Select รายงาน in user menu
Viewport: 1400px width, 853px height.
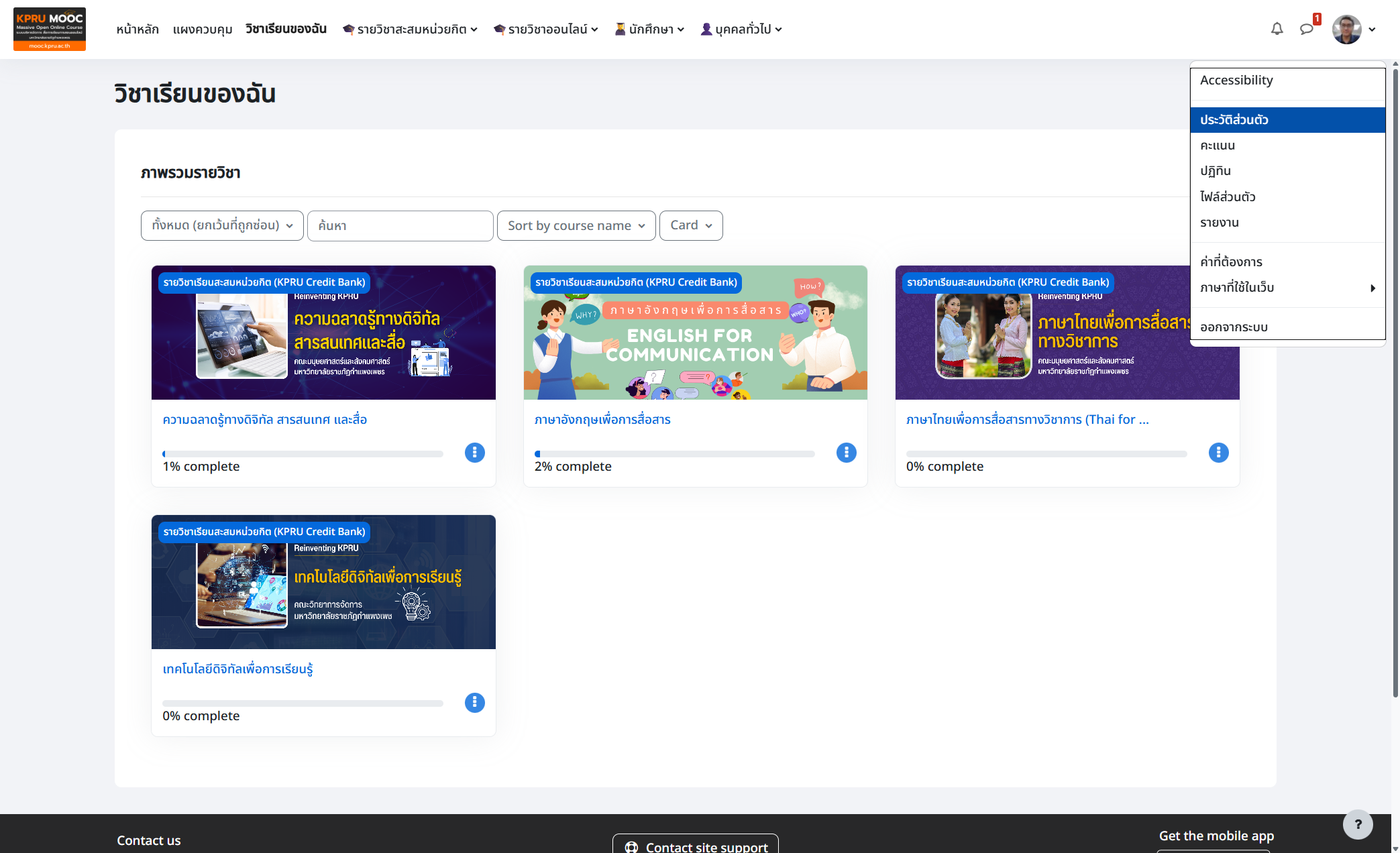[x=1287, y=223]
